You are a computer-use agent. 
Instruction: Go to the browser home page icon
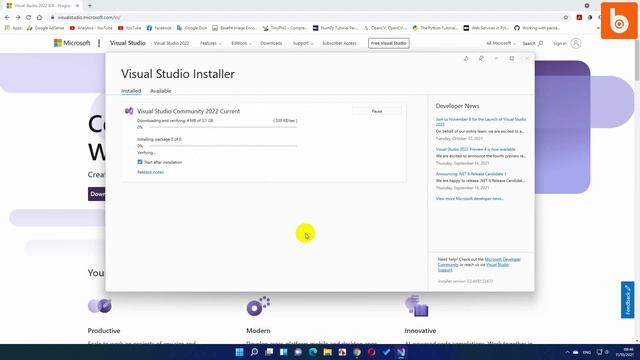tap(39, 18)
